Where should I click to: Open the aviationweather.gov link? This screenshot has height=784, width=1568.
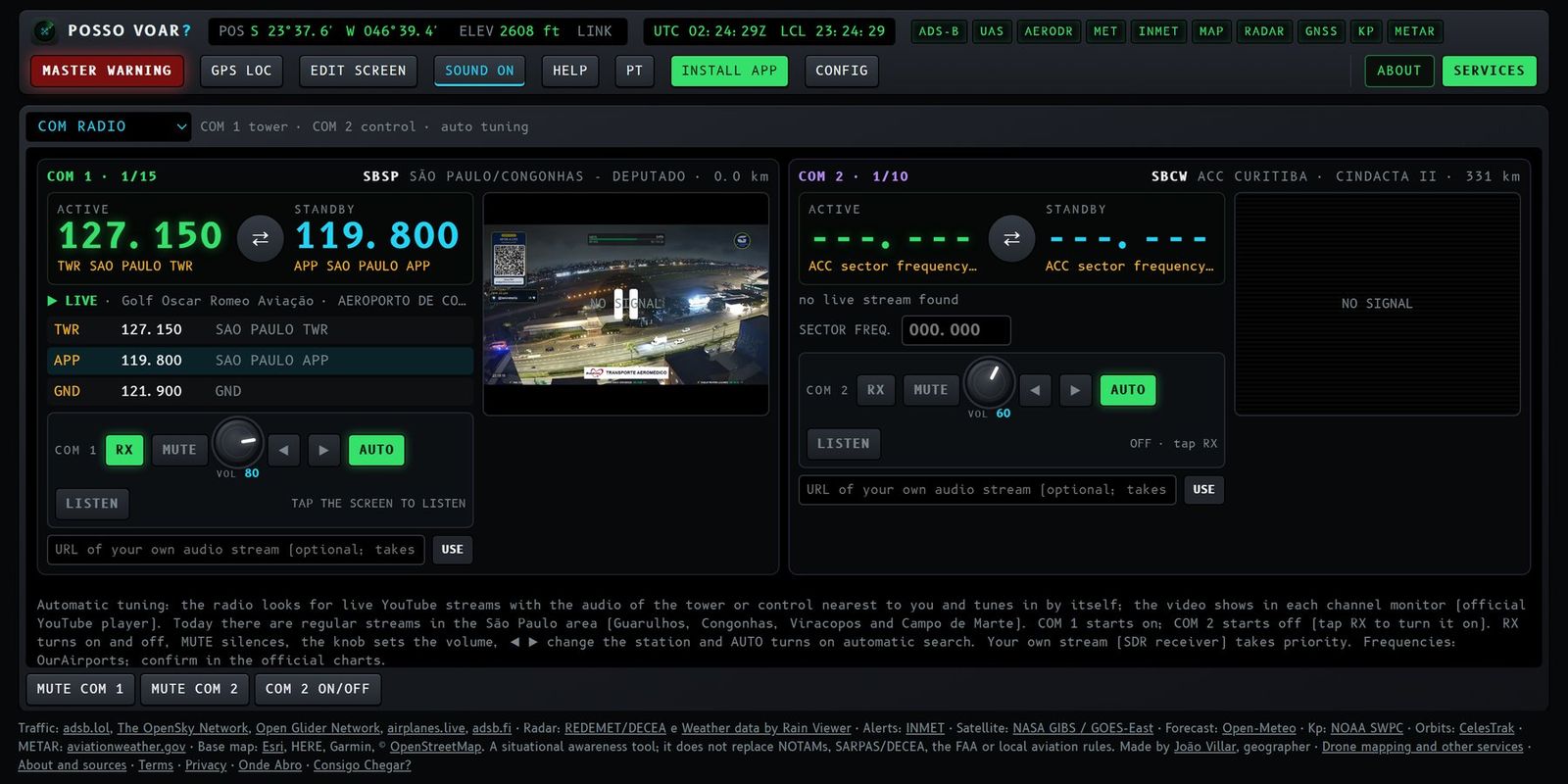pos(126,747)
